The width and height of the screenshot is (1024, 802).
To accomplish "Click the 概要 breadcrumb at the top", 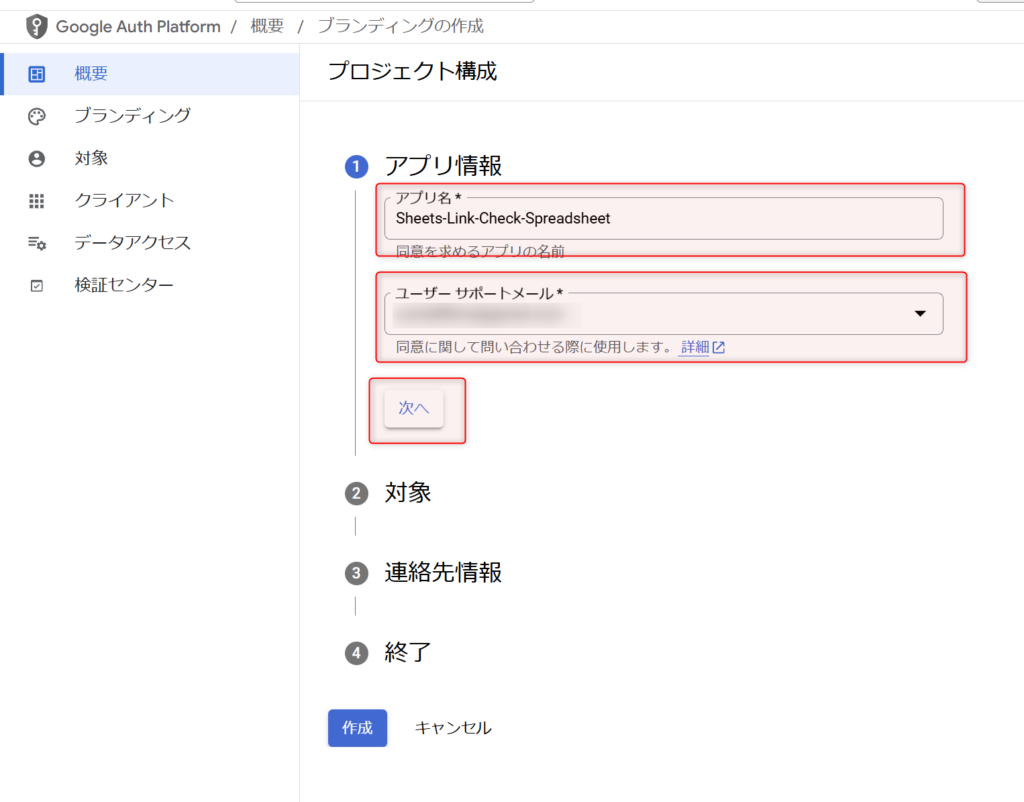I will tap(266, 26).
